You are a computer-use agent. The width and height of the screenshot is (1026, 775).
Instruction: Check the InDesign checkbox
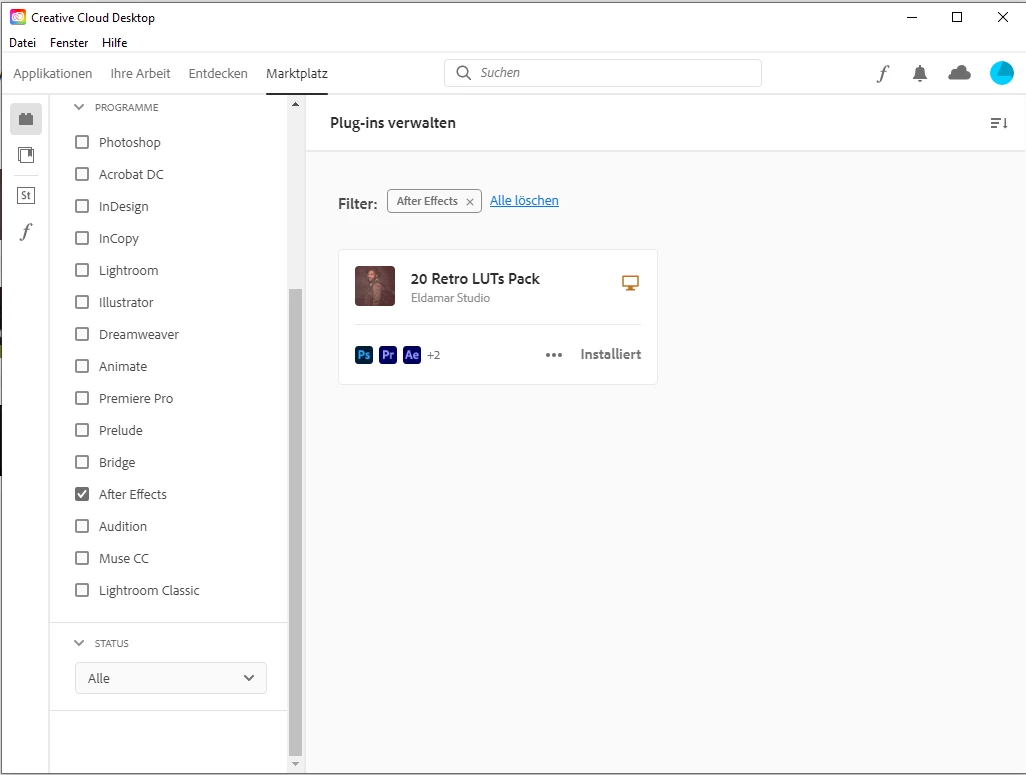[x=82, y=206]
